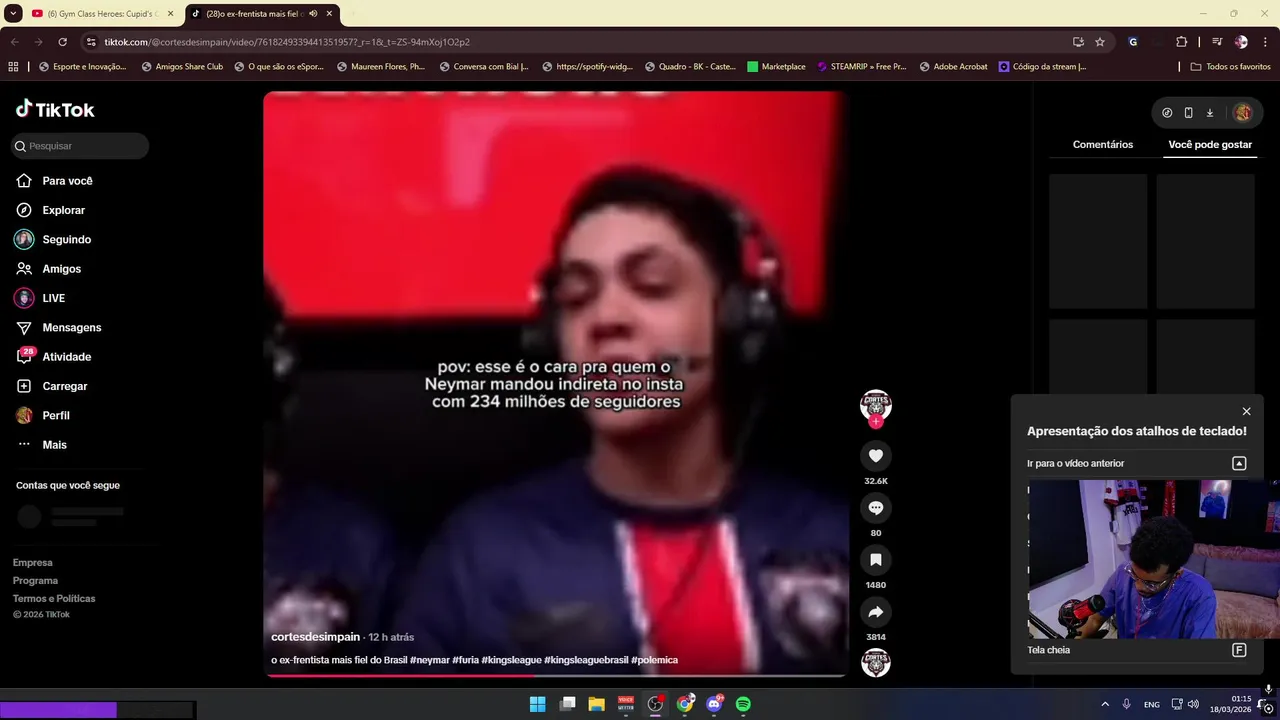
Task: Open the Amigos section
Action: [48, 269]
